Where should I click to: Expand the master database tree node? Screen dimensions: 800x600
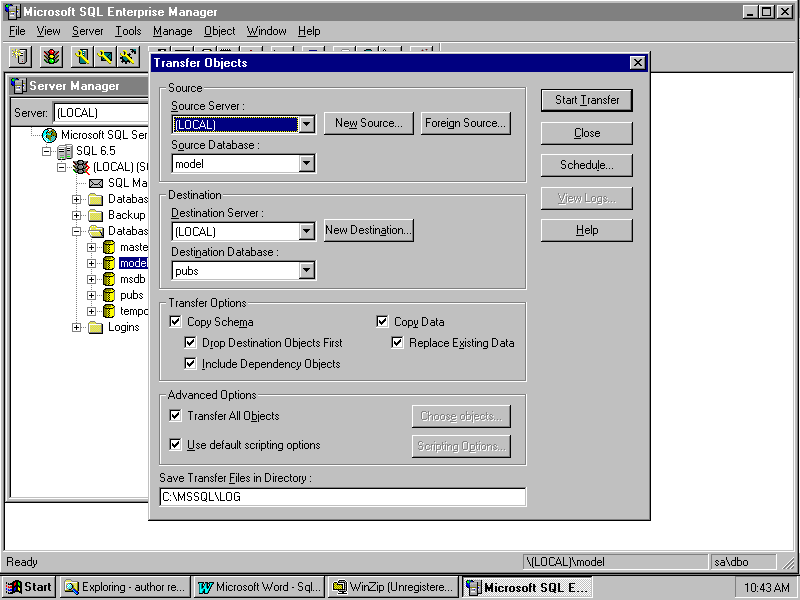coord(92,247)
